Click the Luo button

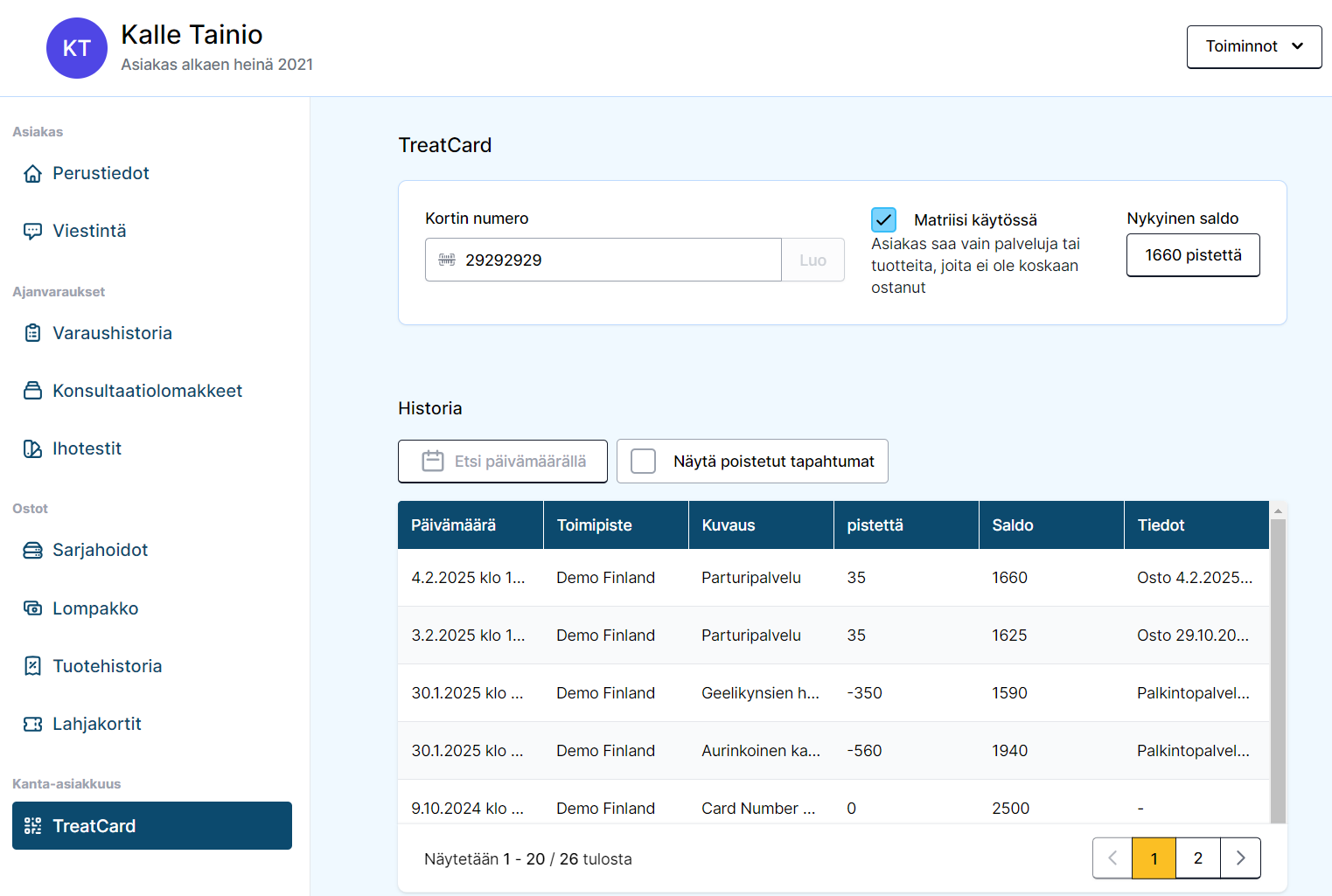click(x=812, y=260)
